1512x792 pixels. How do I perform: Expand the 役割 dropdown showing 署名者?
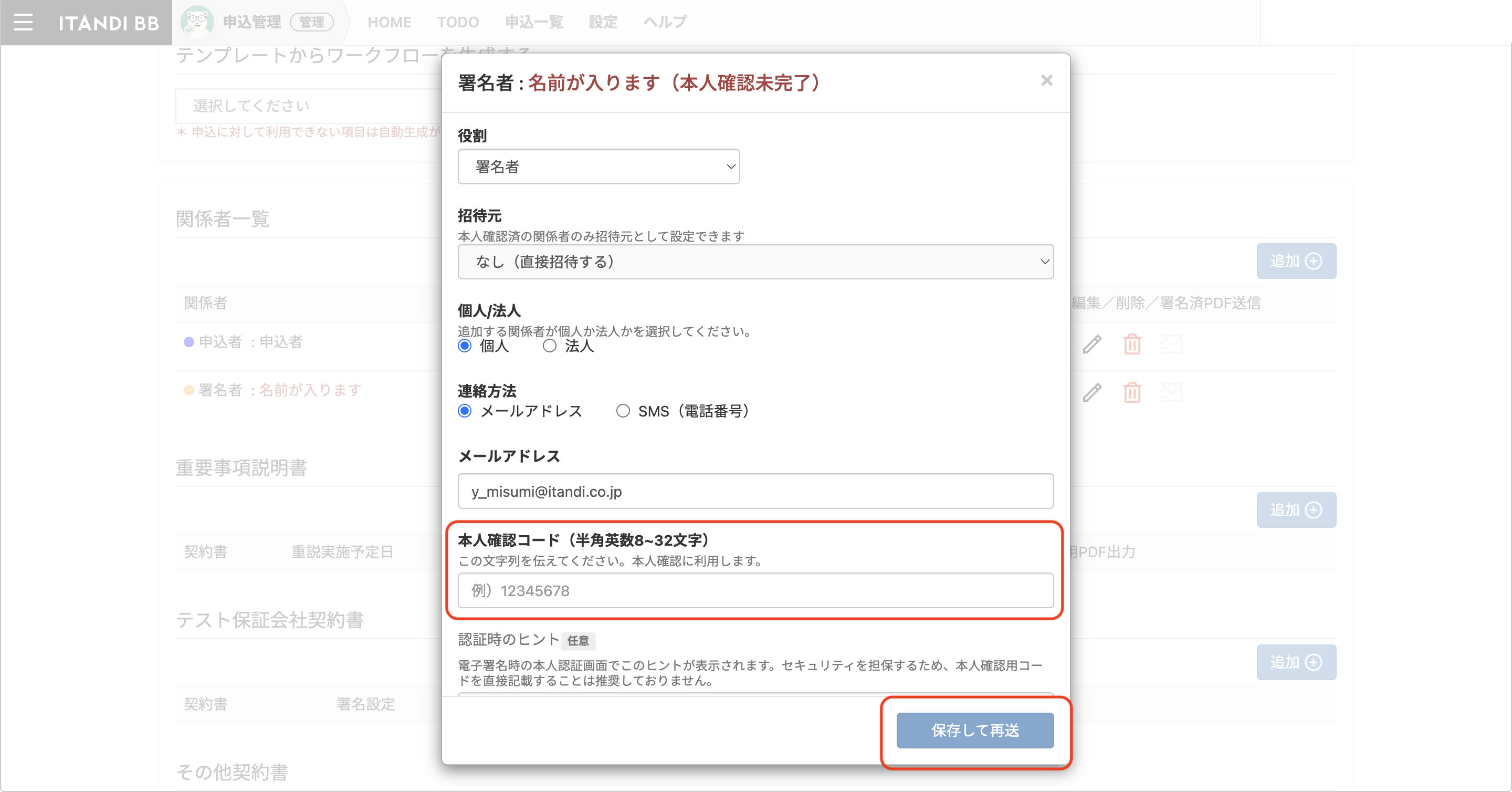pos(598,166)
